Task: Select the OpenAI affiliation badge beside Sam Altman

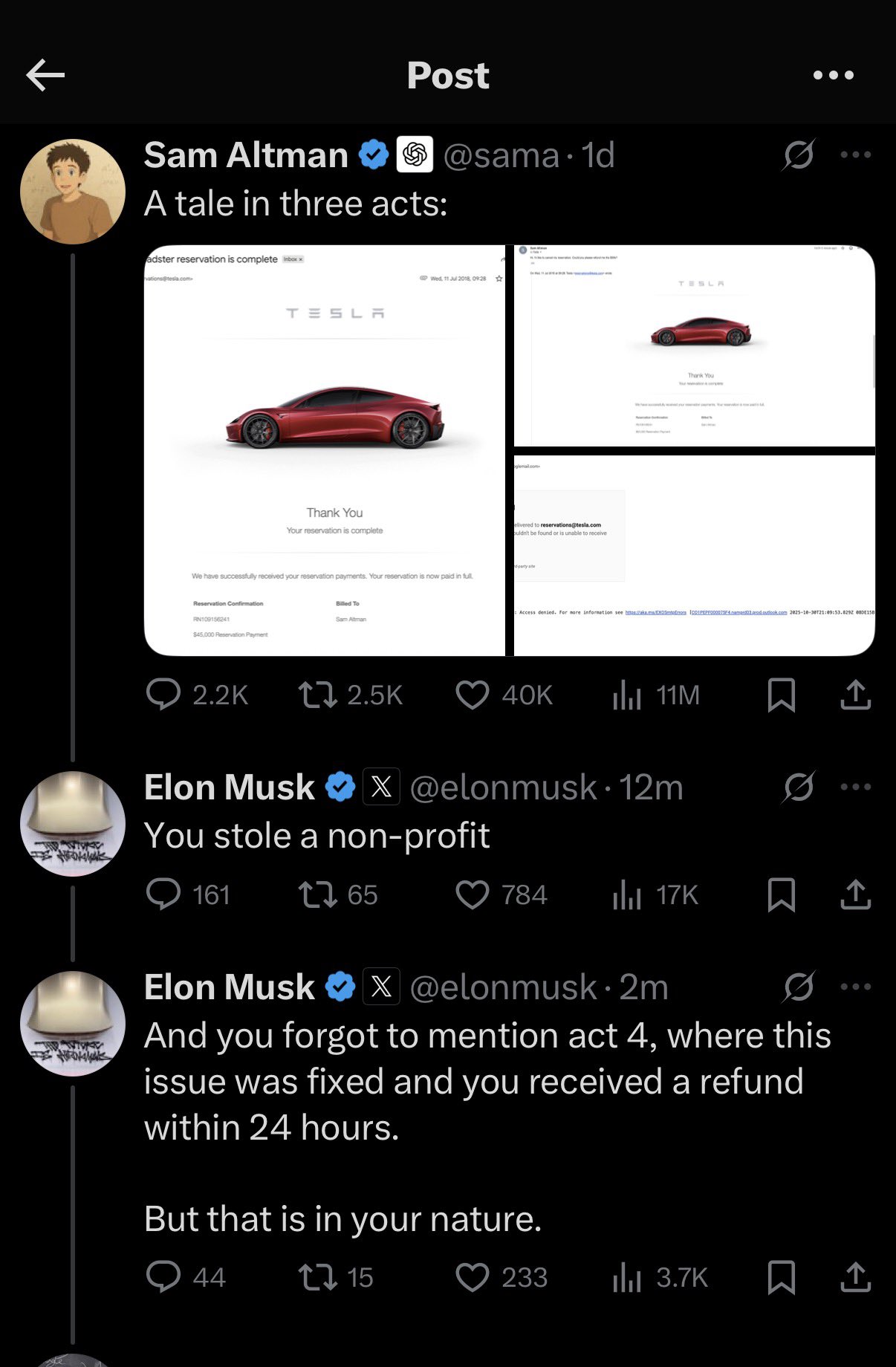Action: (413, 154)
